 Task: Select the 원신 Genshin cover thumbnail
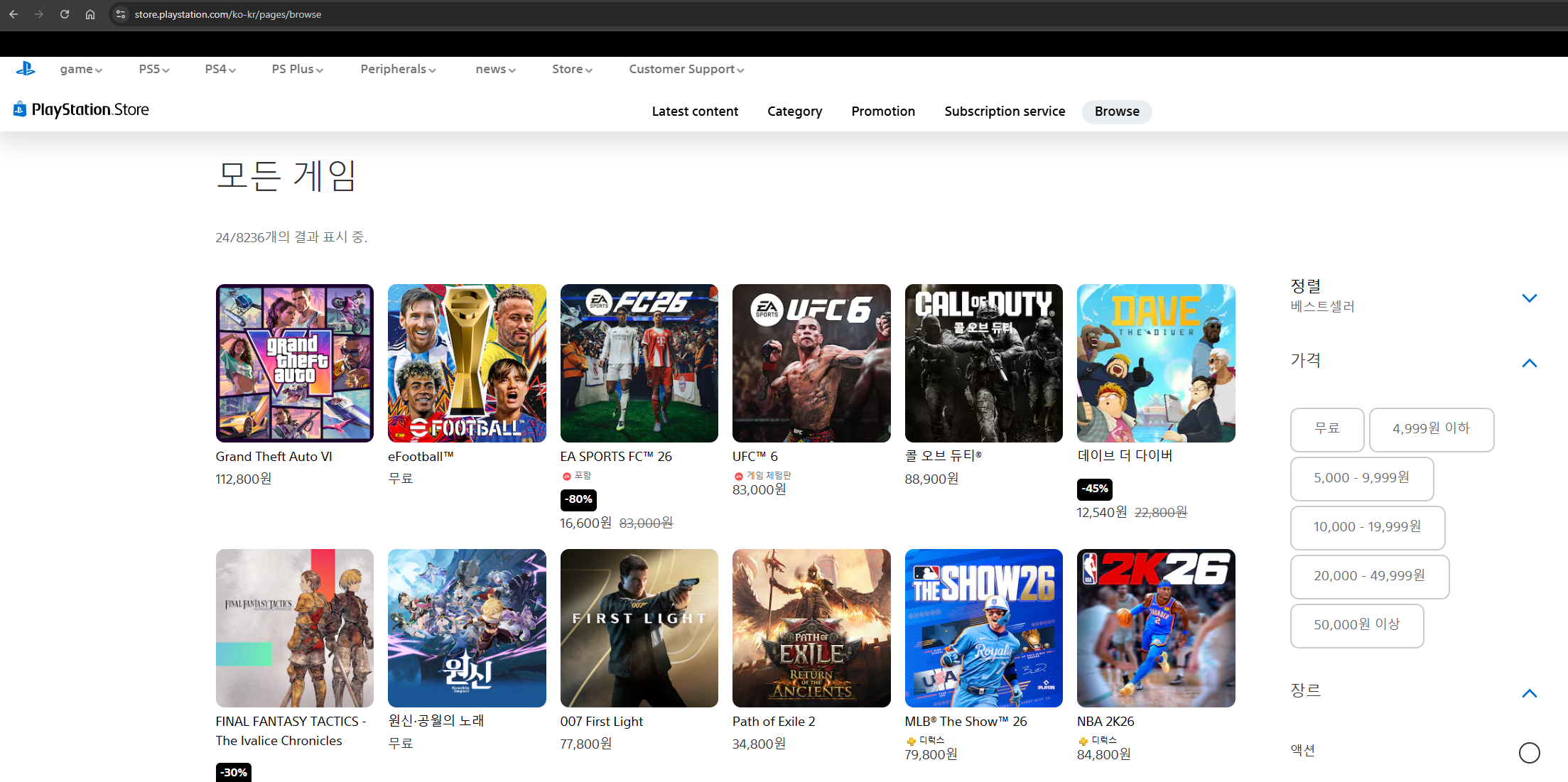click(x=467, y=628)
